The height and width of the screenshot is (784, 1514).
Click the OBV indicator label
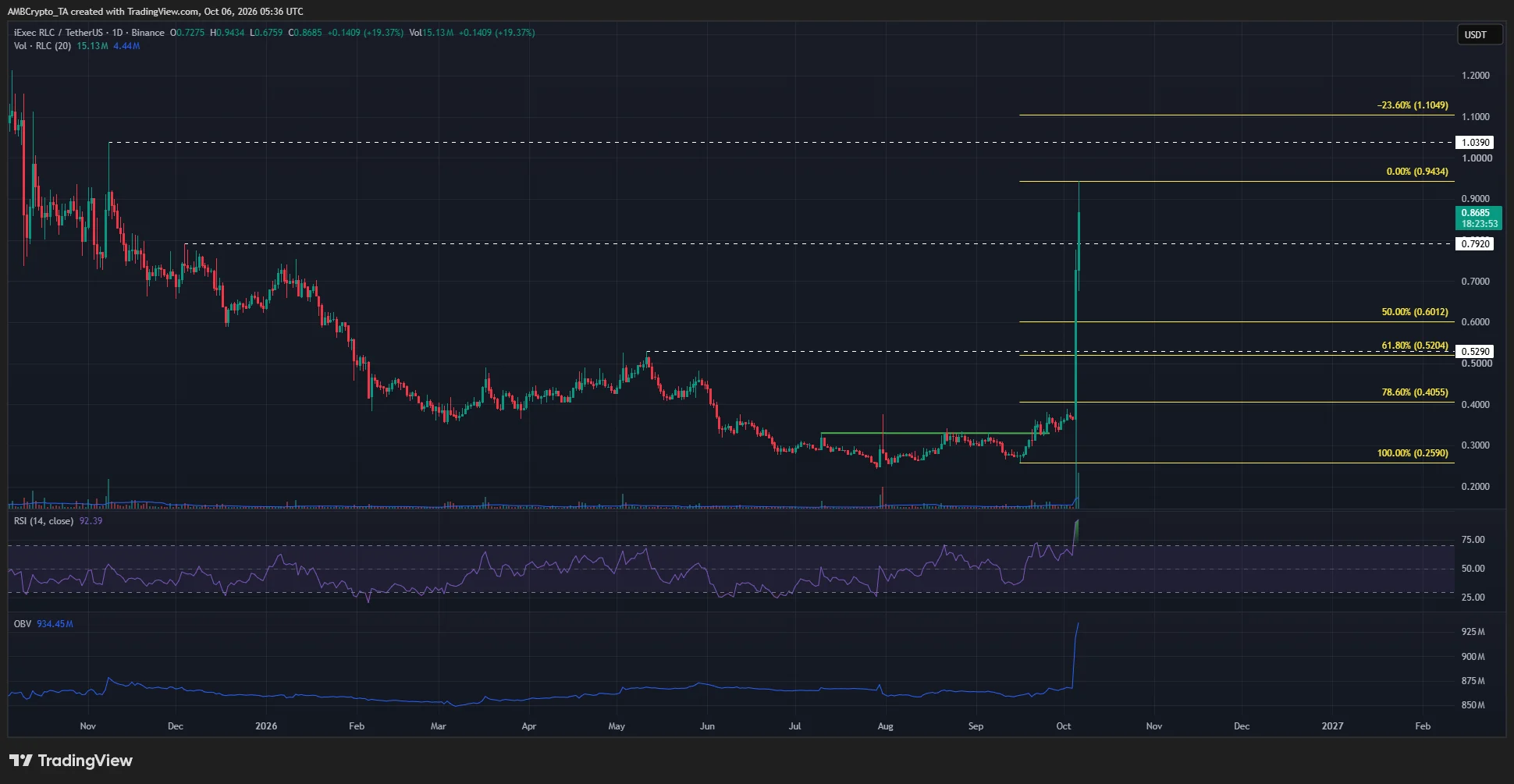23,624
